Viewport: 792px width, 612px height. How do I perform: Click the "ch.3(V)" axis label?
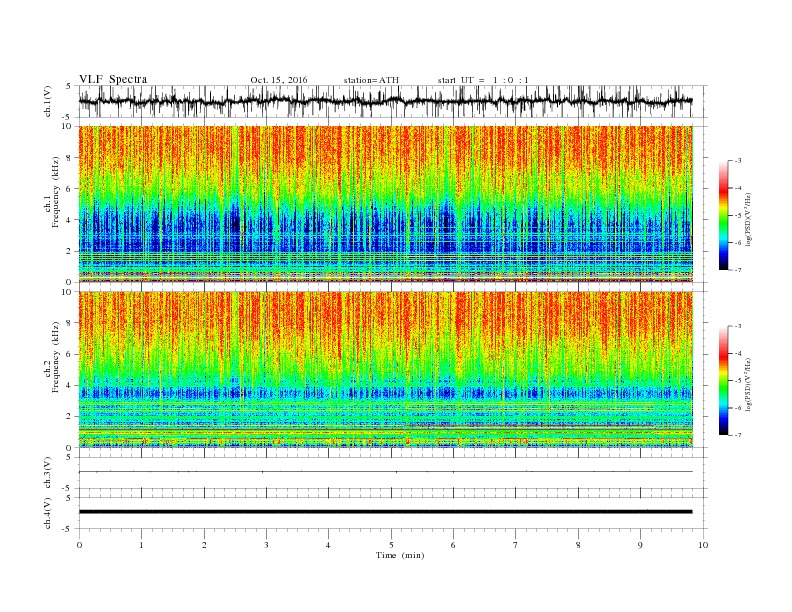pos(48,473)
